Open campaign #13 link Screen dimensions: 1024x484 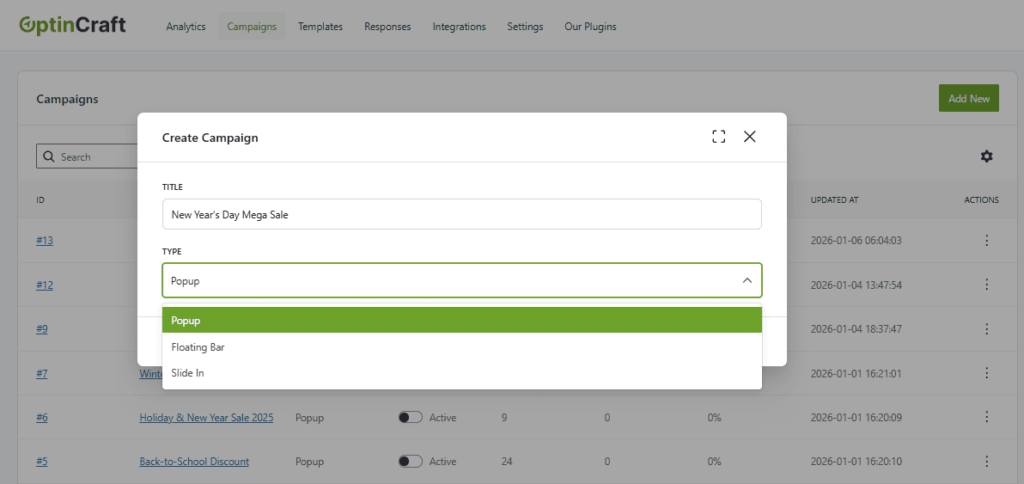[x=44, y=240]
